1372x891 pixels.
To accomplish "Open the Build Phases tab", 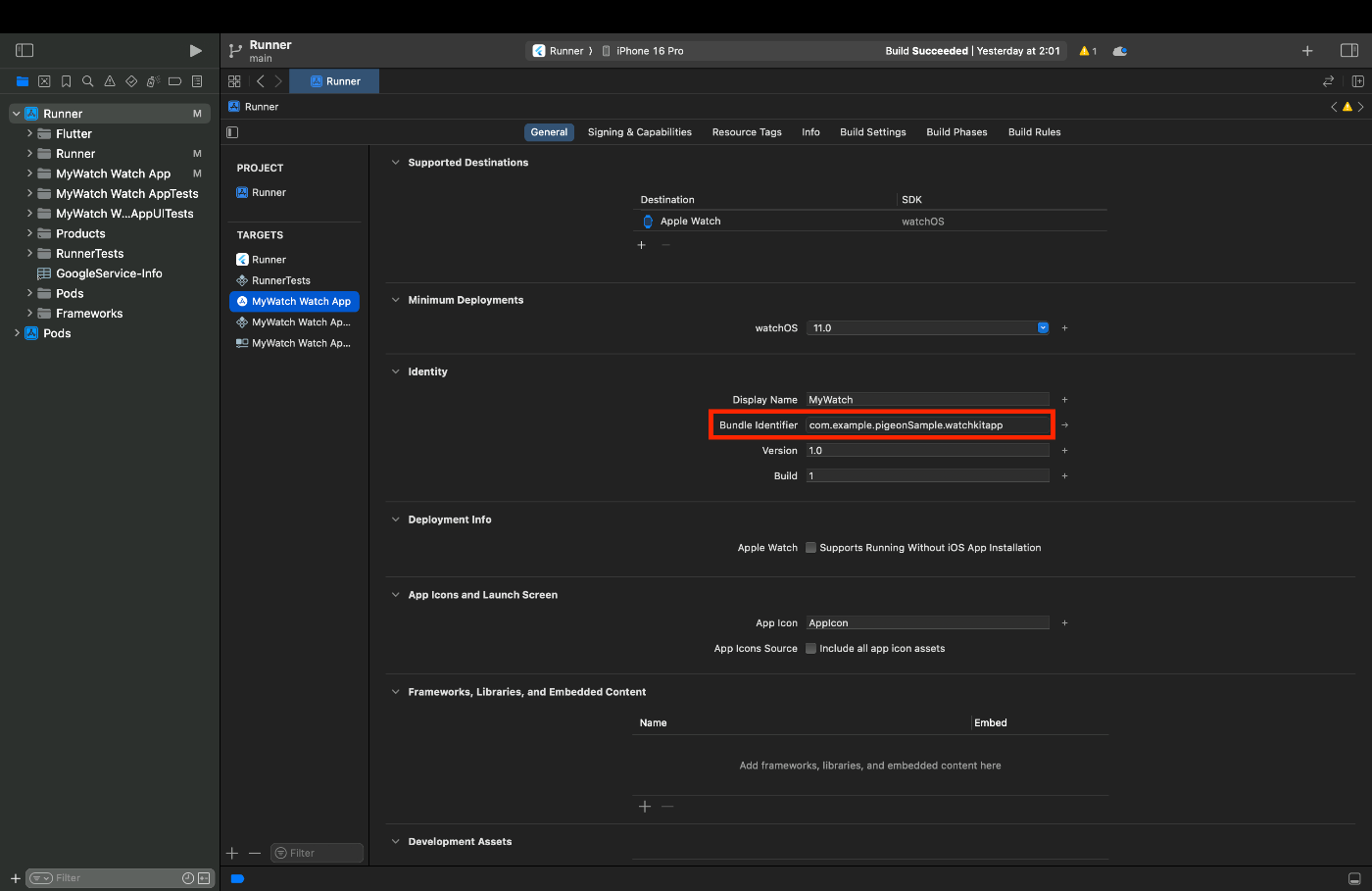I will (956, 132).
